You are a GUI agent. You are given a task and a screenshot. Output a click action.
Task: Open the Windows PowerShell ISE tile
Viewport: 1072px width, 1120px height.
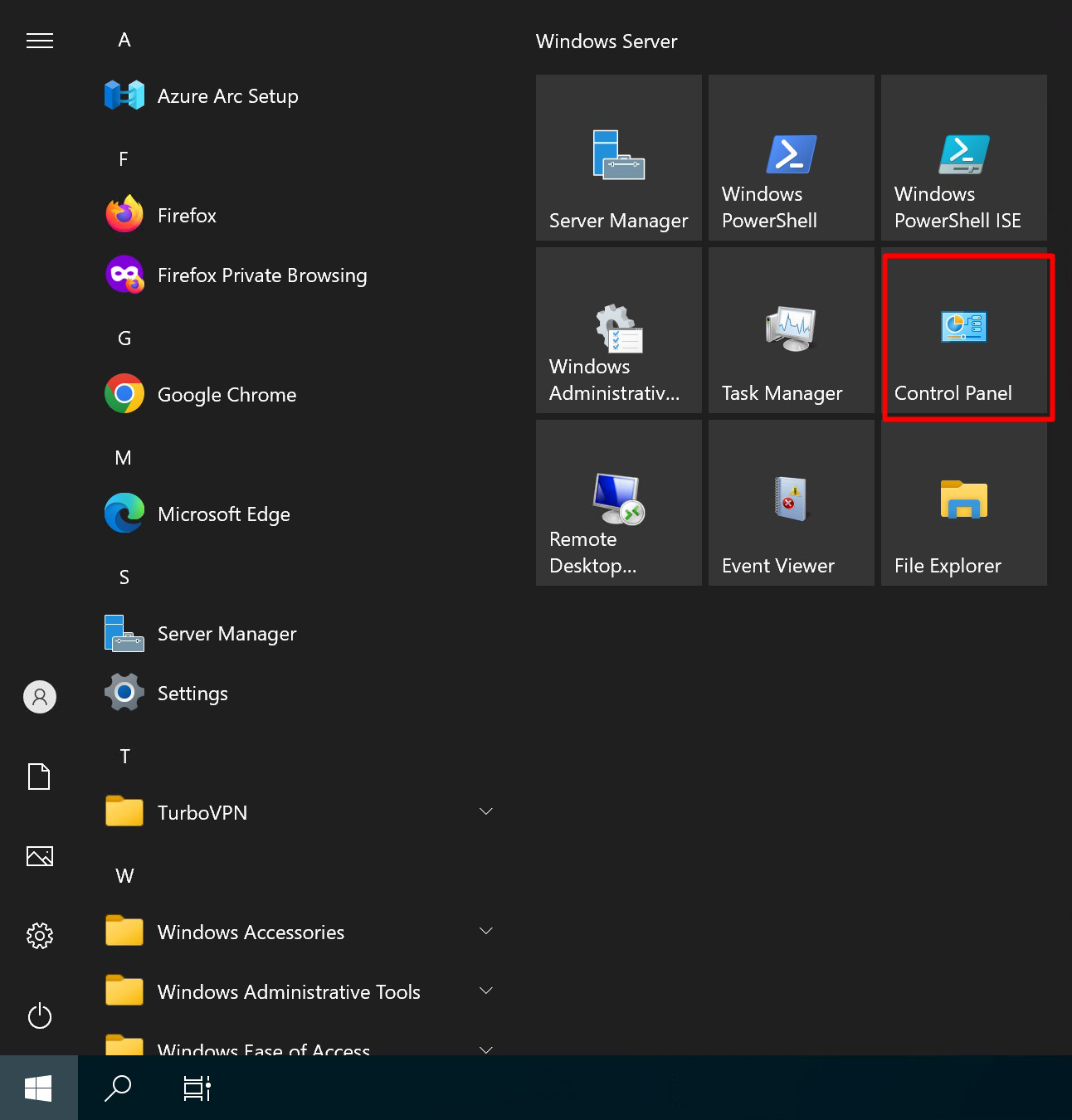tap(964, 158)
